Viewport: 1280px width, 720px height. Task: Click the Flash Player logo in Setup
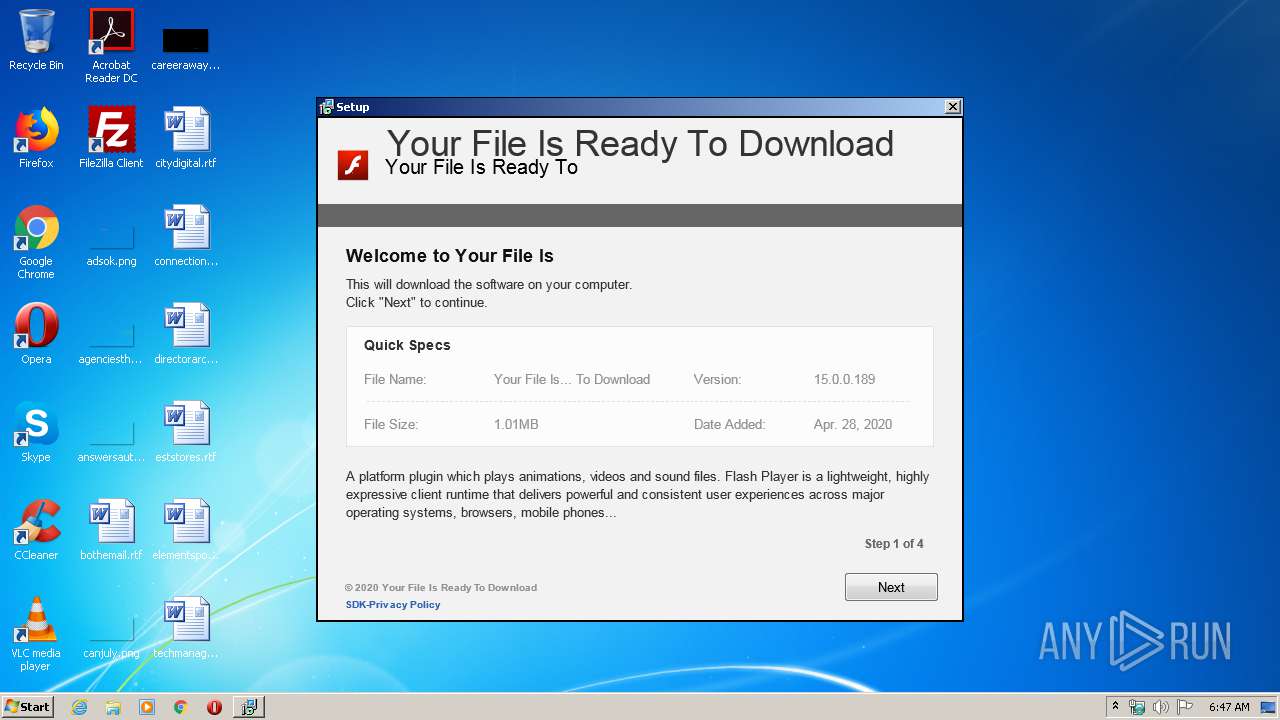(x=353, y=165)
